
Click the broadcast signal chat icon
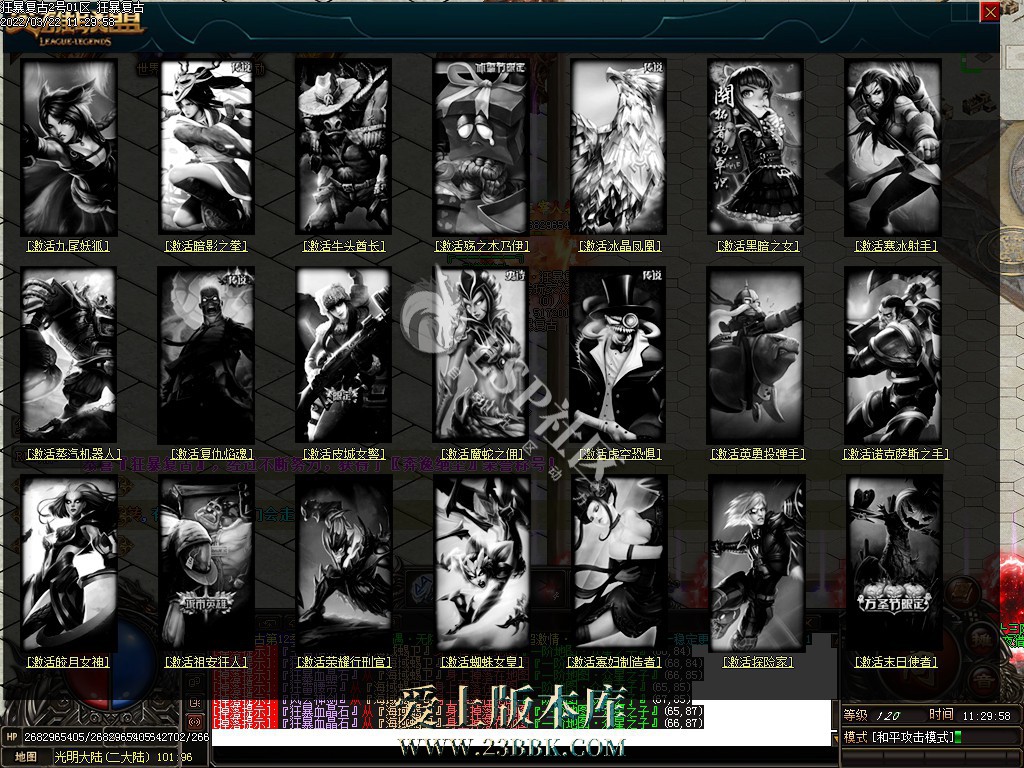195,722
